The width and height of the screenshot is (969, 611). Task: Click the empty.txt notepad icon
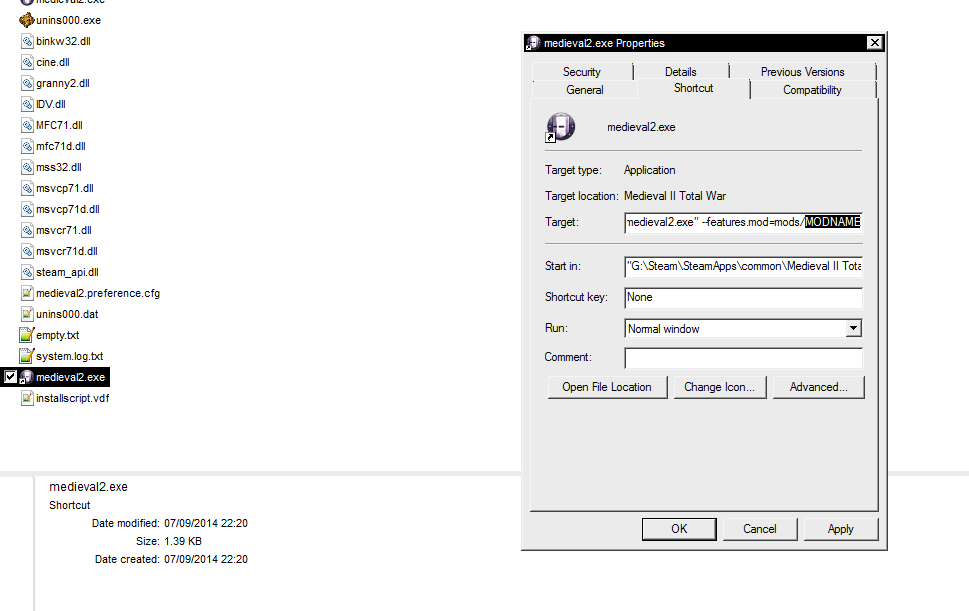point(27,335)
